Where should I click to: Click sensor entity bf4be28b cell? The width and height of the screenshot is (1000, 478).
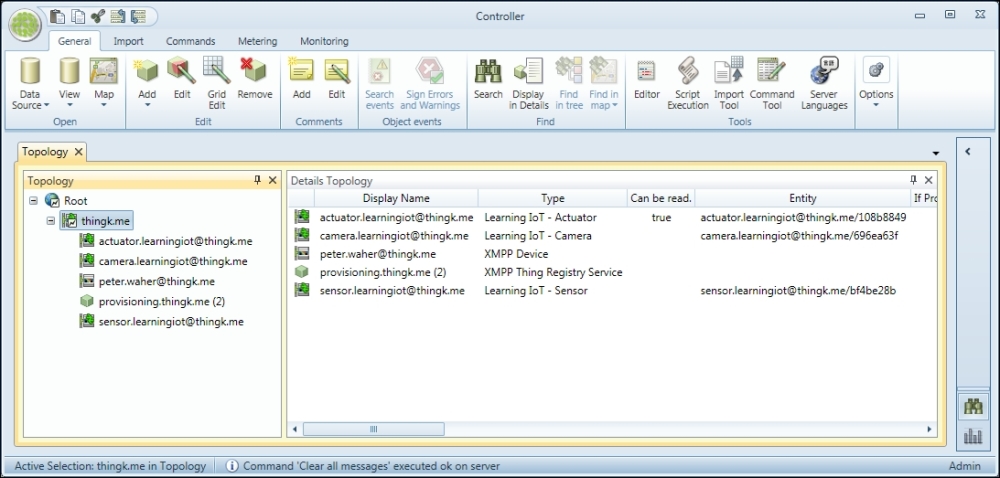(798, 291)
